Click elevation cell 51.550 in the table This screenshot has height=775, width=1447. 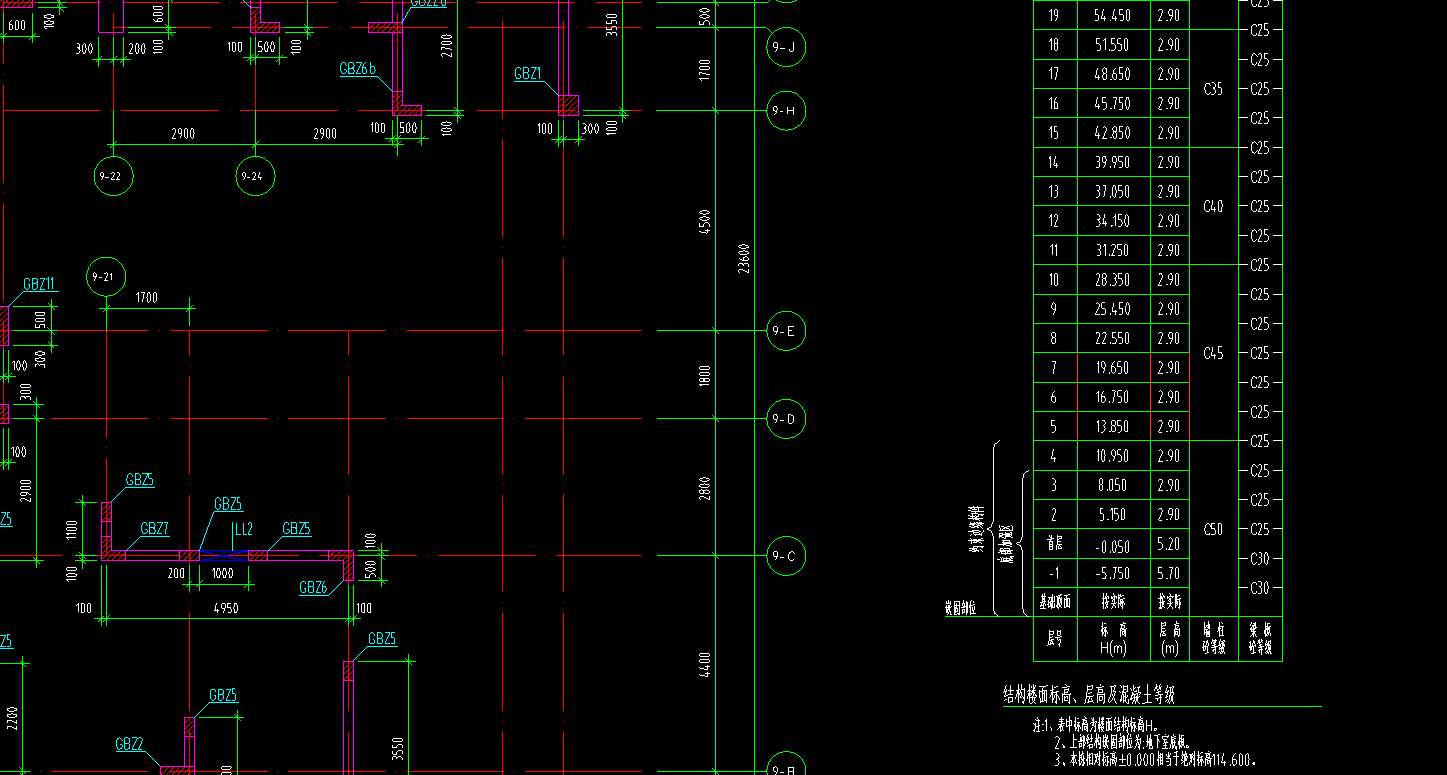tap(1113, 45)
